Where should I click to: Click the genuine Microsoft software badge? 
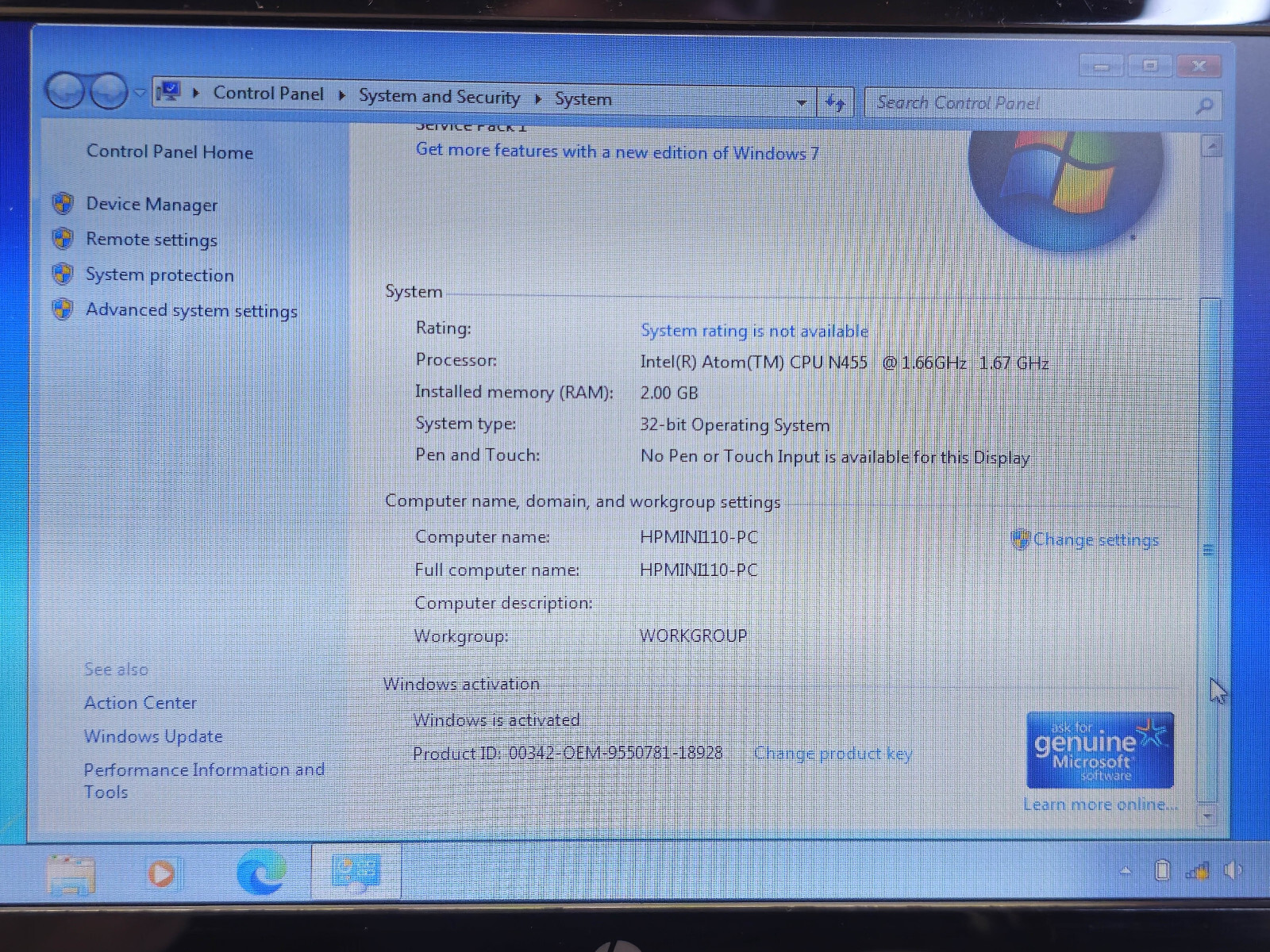[x=1099, y=750]
